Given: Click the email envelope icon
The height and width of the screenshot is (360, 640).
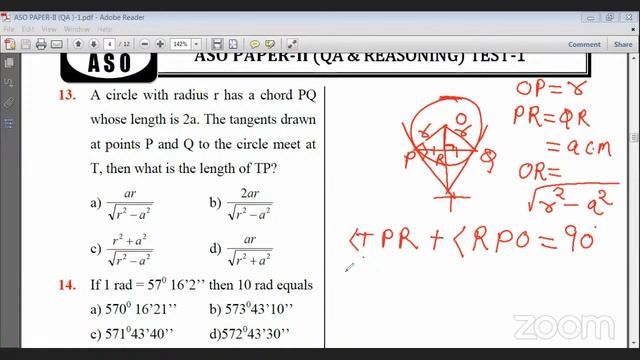Looking at the screenshot, I should coord(56,44).
